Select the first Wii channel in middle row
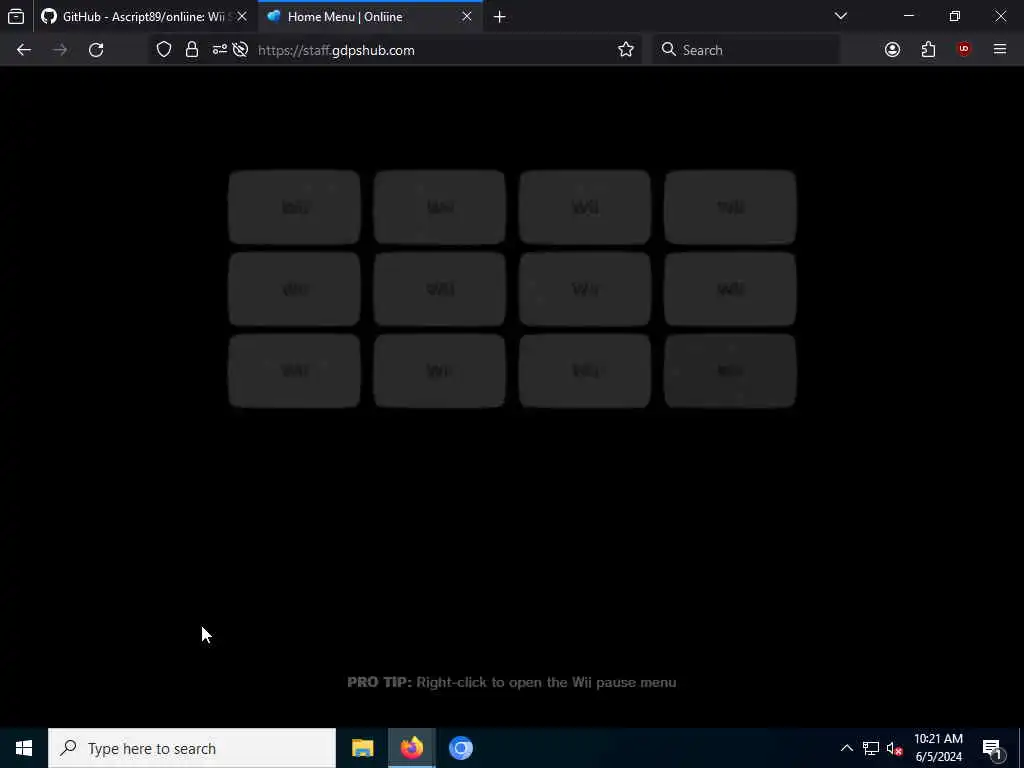Image resolution: width=1024 pixels, height=768 pixels. point(294,289)
